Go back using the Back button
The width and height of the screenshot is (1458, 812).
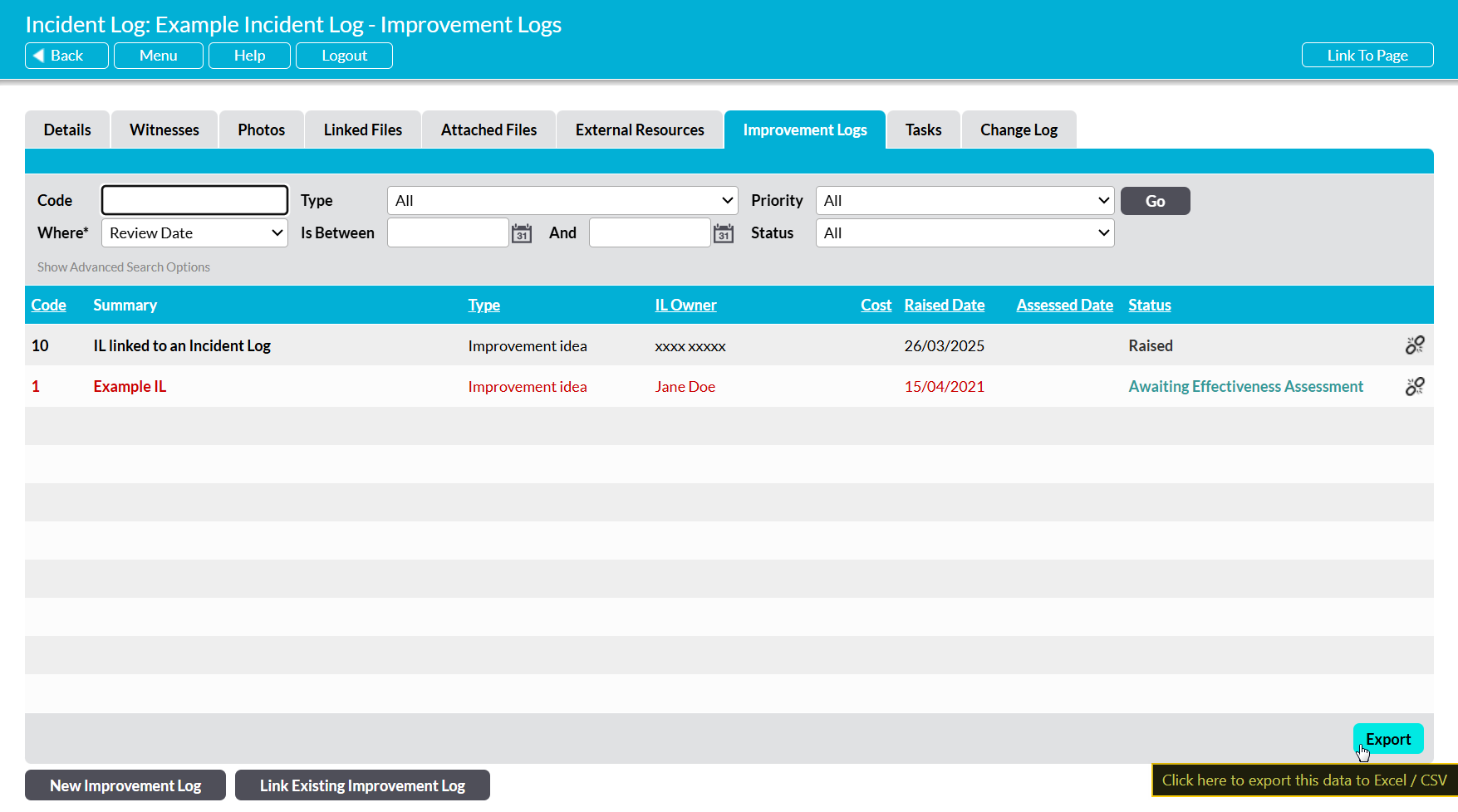pos(66,56)
